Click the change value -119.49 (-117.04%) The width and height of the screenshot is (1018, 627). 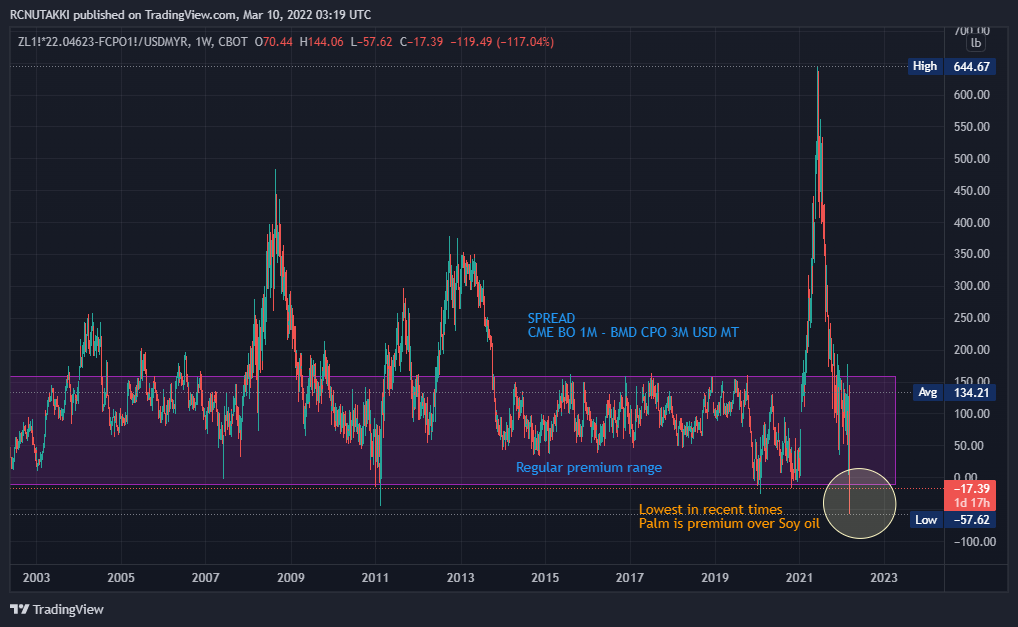502,42
